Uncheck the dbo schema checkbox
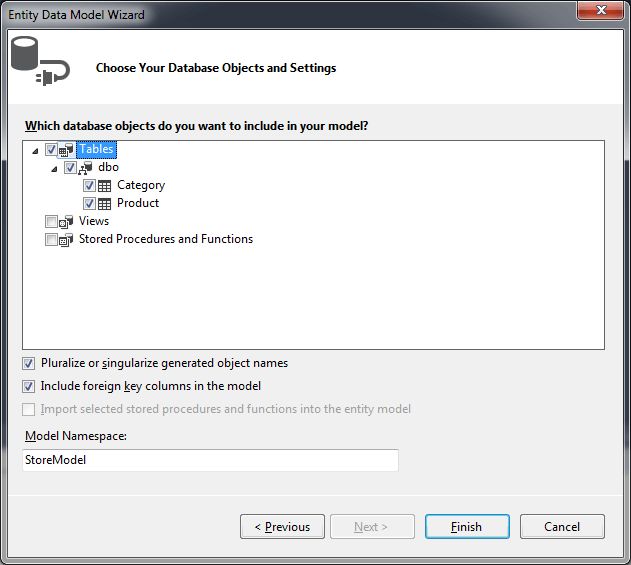 coord(70,167)
